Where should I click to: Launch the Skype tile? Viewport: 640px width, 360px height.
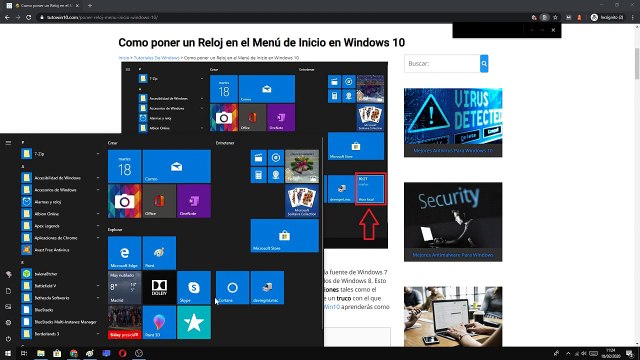(194, 287)
